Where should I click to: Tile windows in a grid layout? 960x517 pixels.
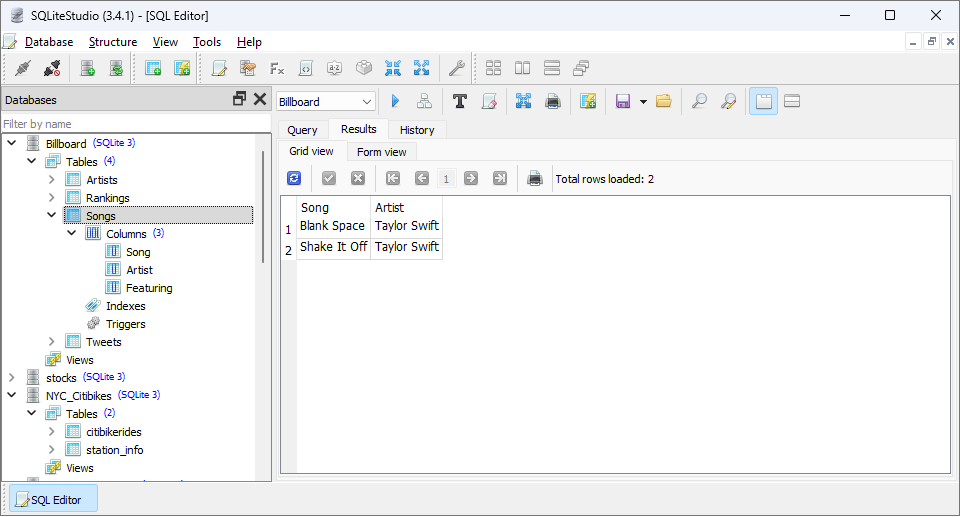(493, 68)
